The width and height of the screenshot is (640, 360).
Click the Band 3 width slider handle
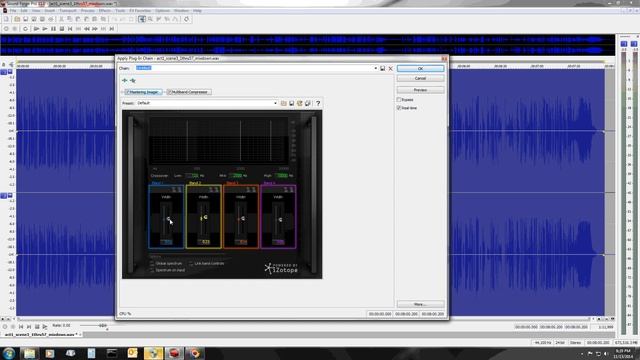point(242,219)
